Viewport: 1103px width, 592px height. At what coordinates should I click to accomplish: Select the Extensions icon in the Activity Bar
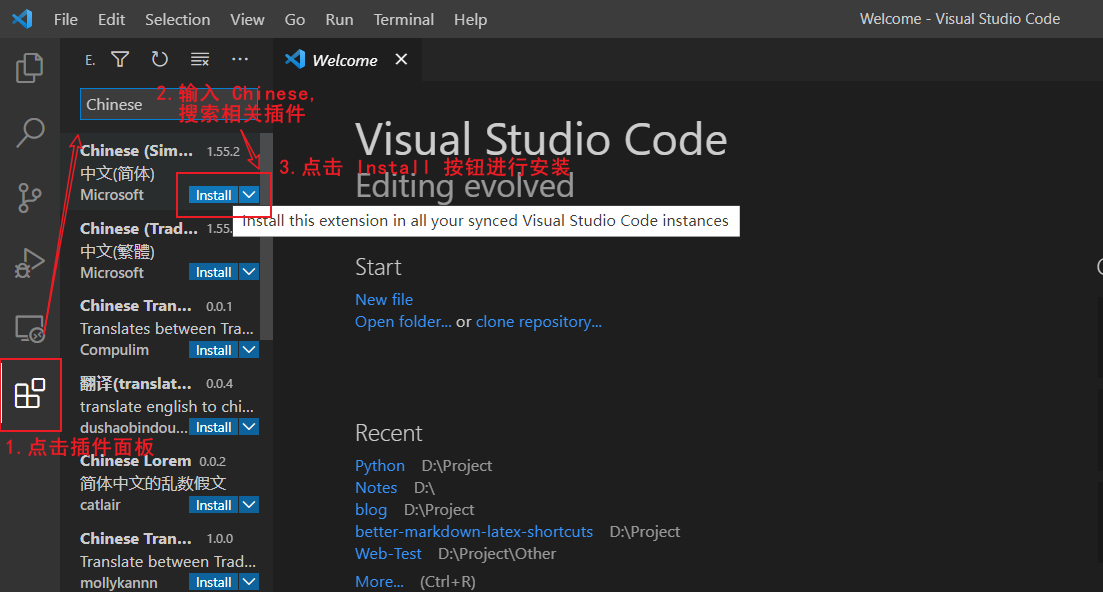tap(29, 394)
